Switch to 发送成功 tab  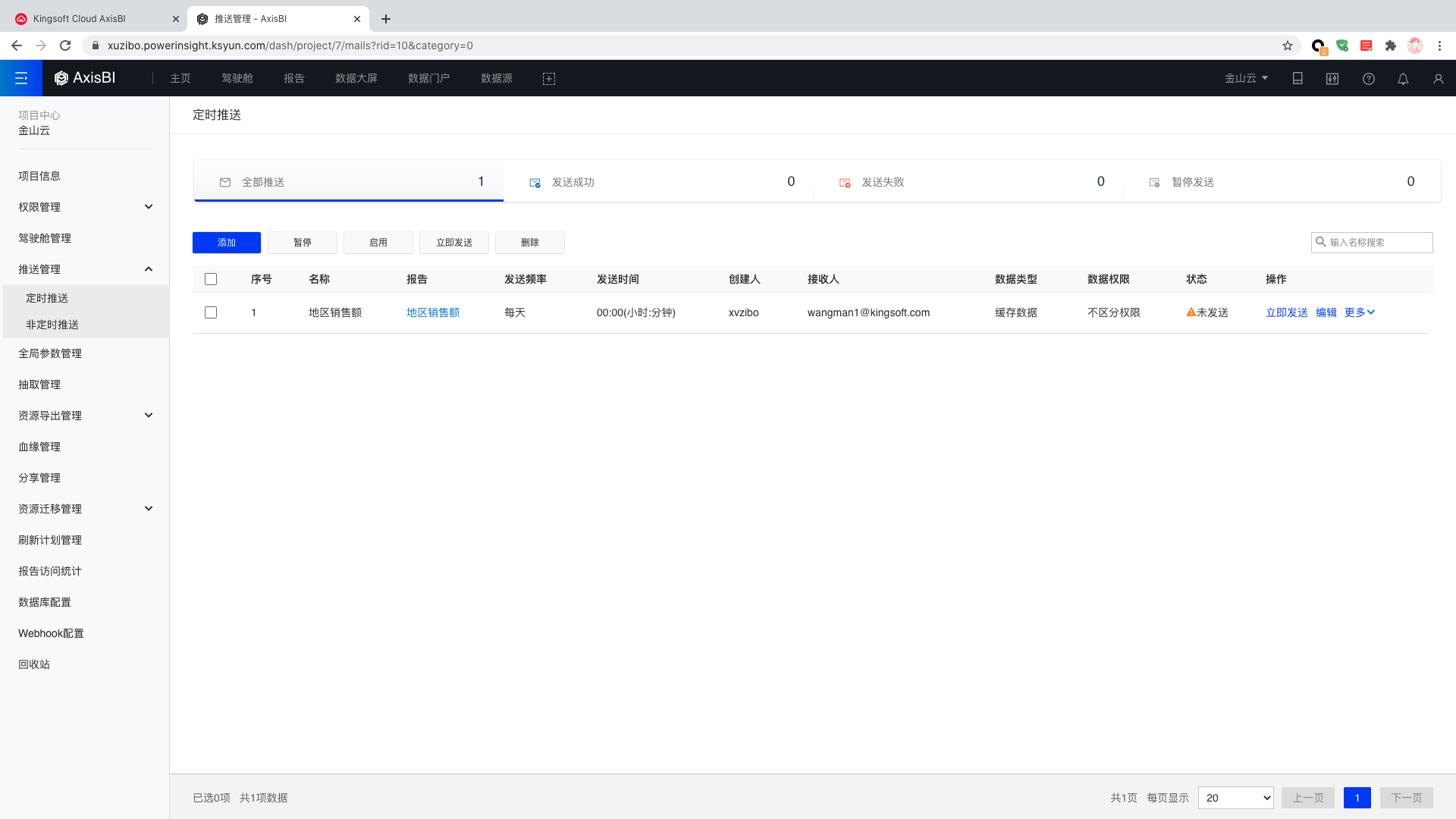[658, 182]
